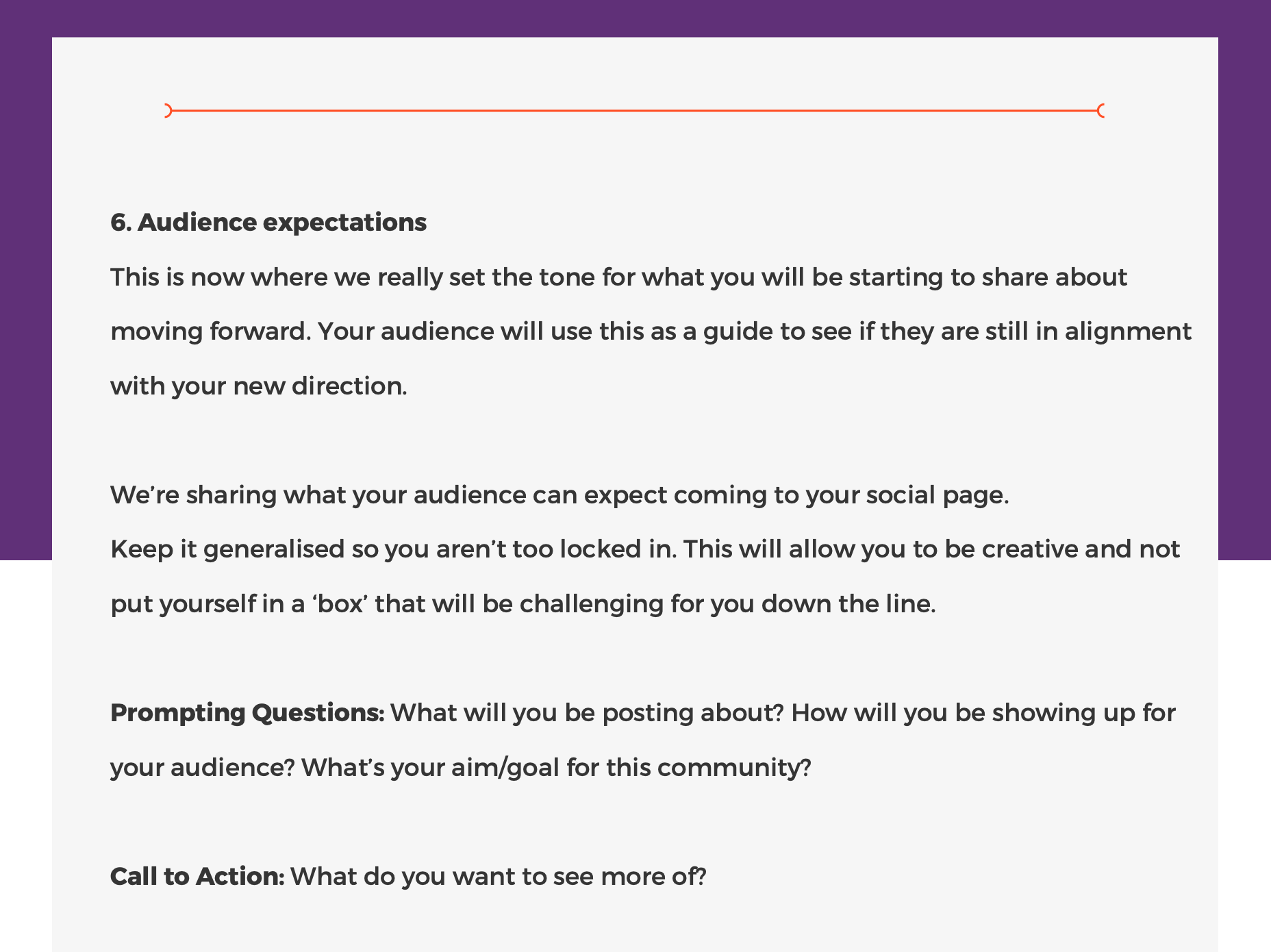
Task: Click the bold label 'Prompting Questions:'
Action: pyautogui.click(x=247, y=713)
